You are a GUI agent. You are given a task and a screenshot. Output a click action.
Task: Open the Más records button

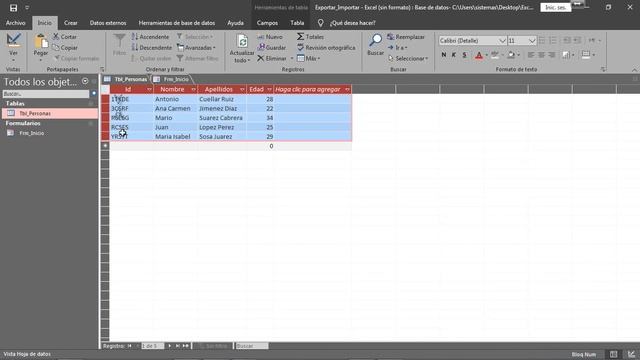pos(308,58)
